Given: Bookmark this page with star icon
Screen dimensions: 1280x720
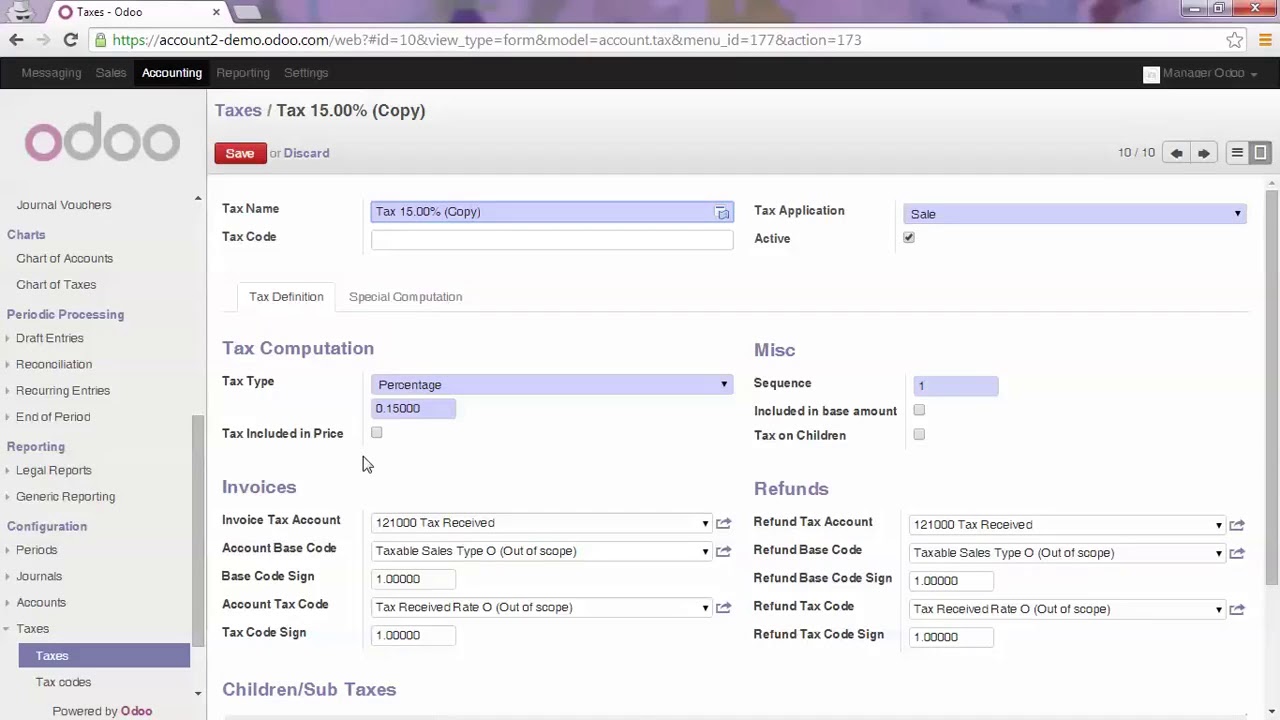Looking at the screenshot, I should pyautogui.click(x=1235, y=40).
